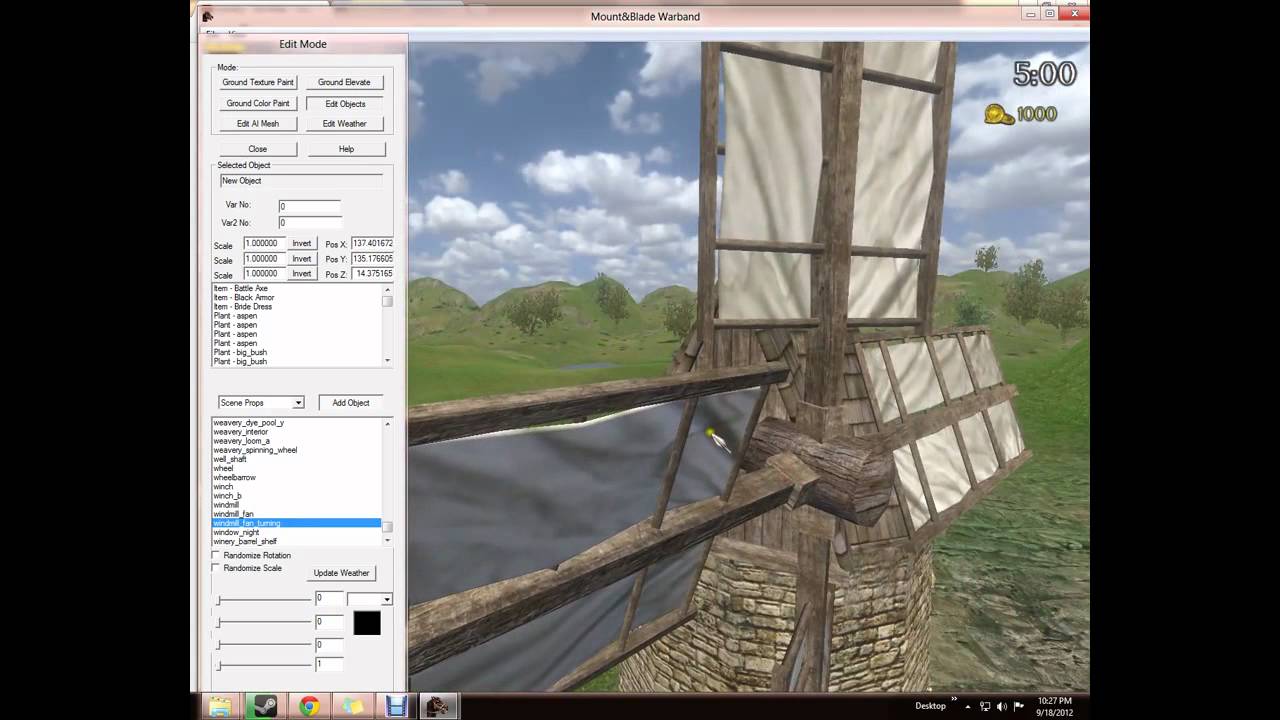Click the Var2 No input field
The width and height of the screenshot is (1280, 720).
(310, 222)
